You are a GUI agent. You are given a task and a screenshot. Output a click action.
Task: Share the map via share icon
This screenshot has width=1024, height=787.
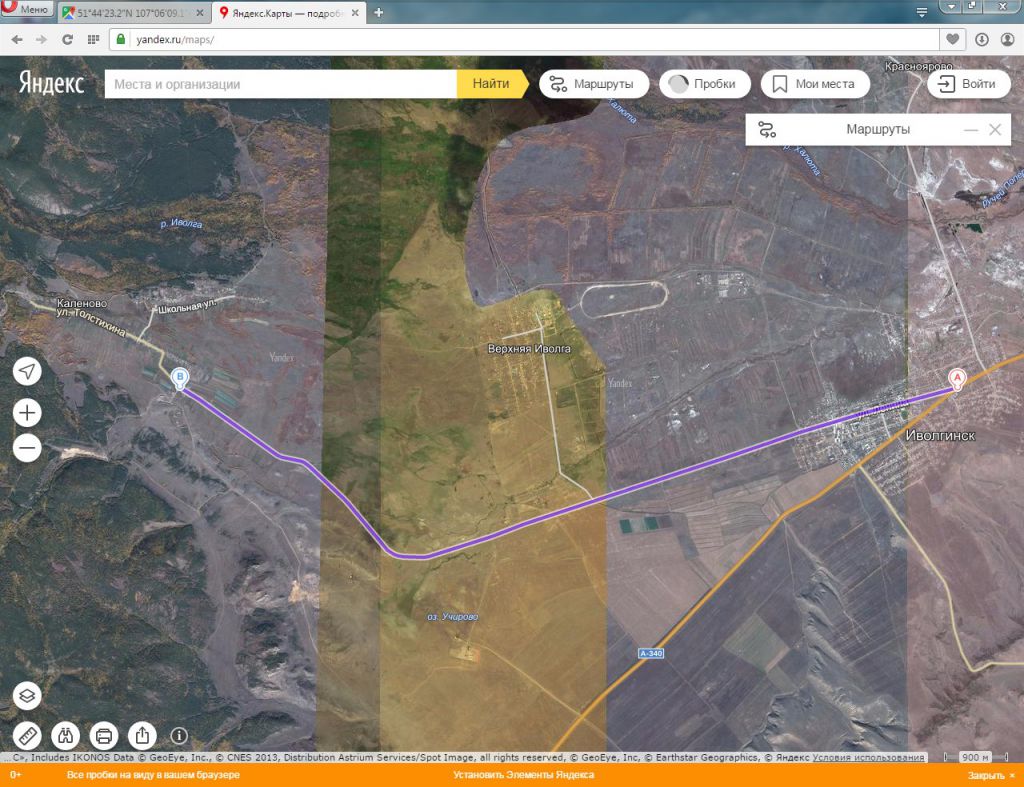pyautogui.click(x=141, y=736)
